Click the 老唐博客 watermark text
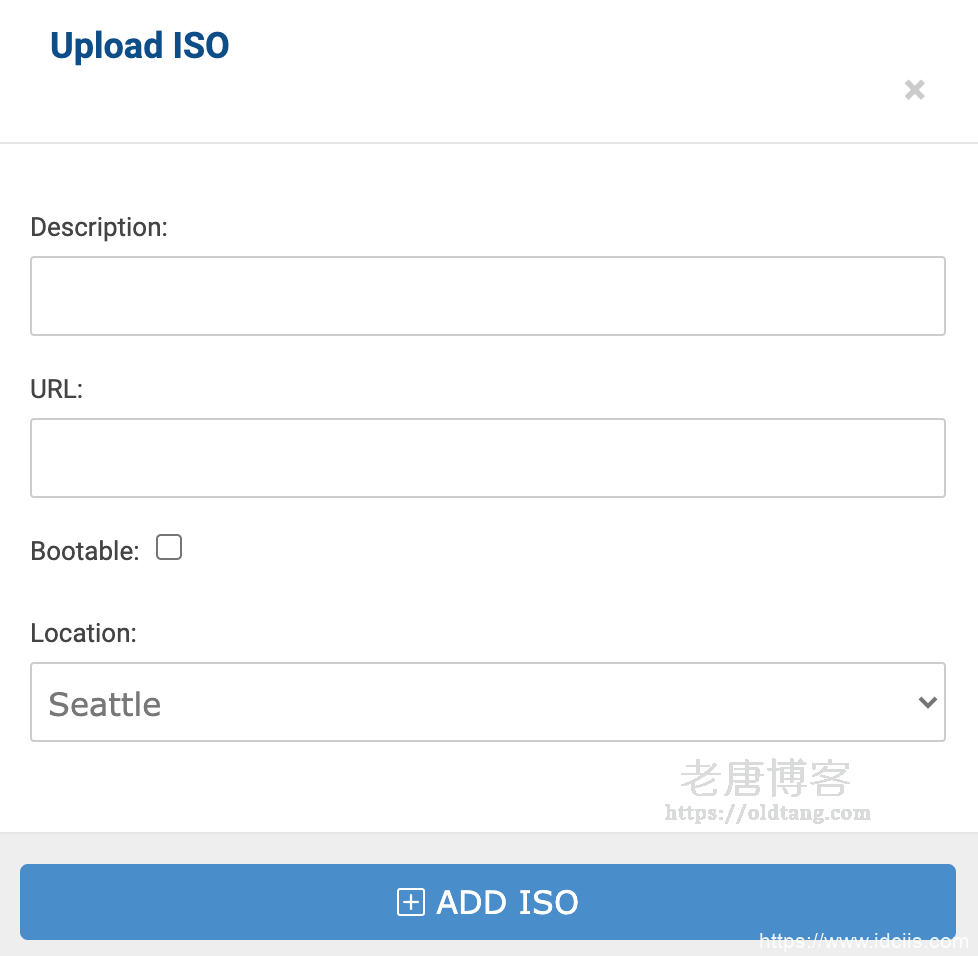Viewport: 978px width, 956px height. coord(765,778)
